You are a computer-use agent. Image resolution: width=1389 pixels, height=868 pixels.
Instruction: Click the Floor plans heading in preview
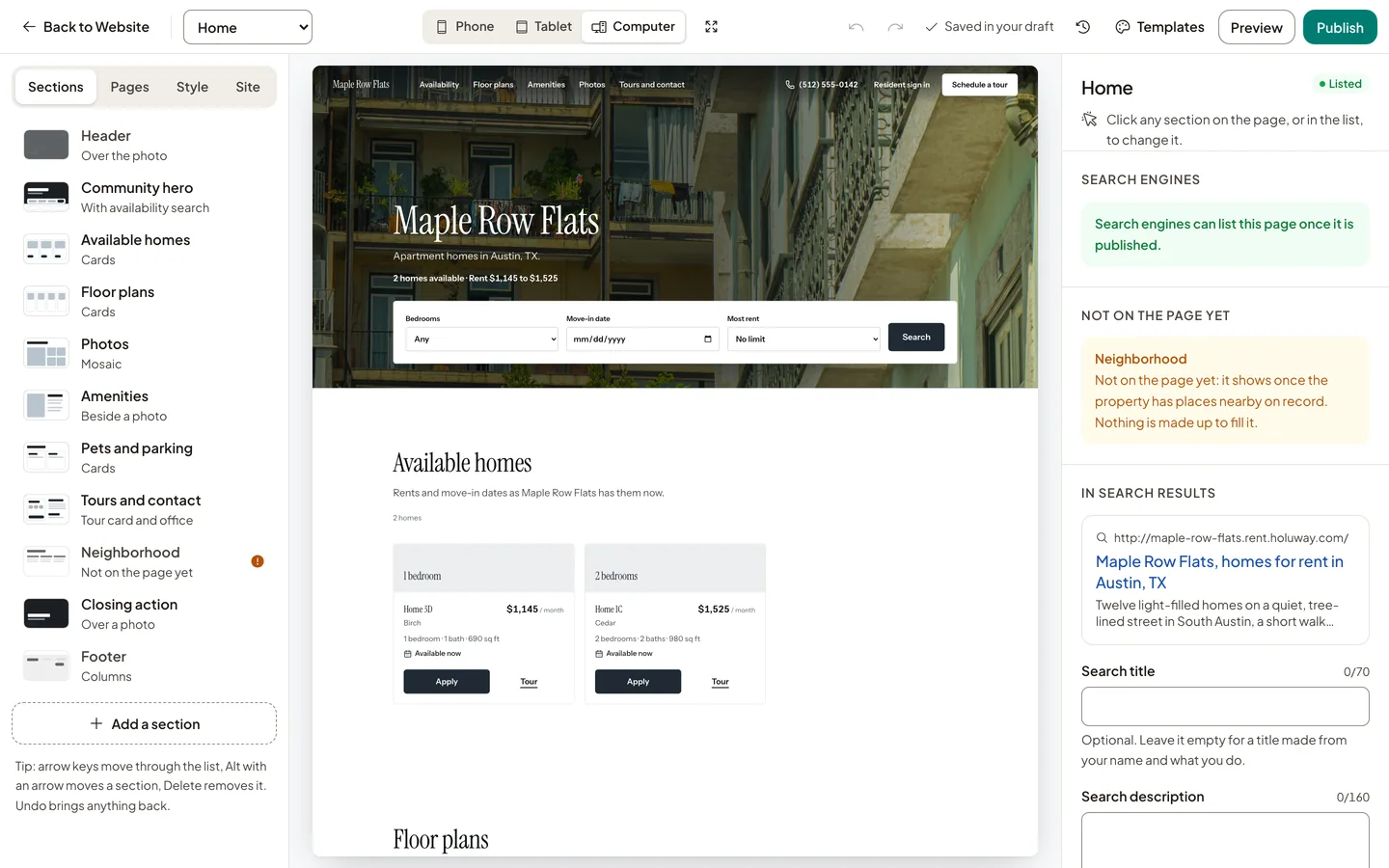tap(441, 840)
